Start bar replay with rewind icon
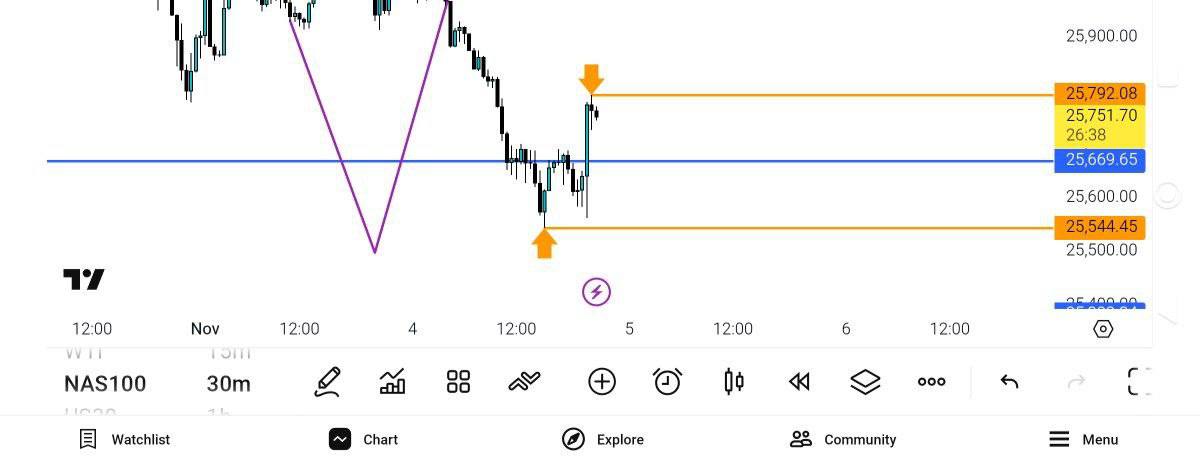The width and height of the screenshot is (1200, 464). click(x=799, y=382)
